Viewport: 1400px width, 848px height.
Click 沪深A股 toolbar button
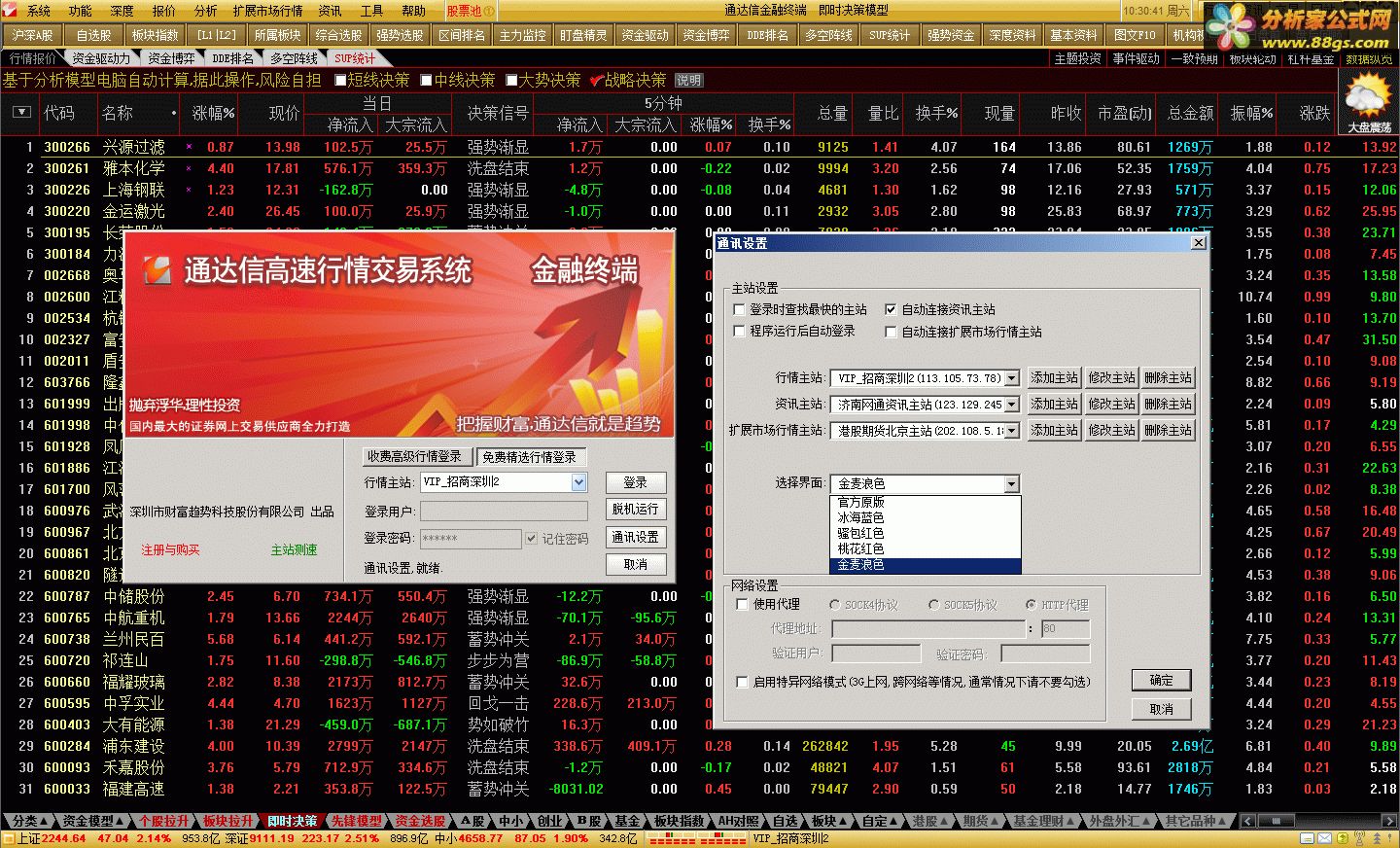(x=33, y=35)
